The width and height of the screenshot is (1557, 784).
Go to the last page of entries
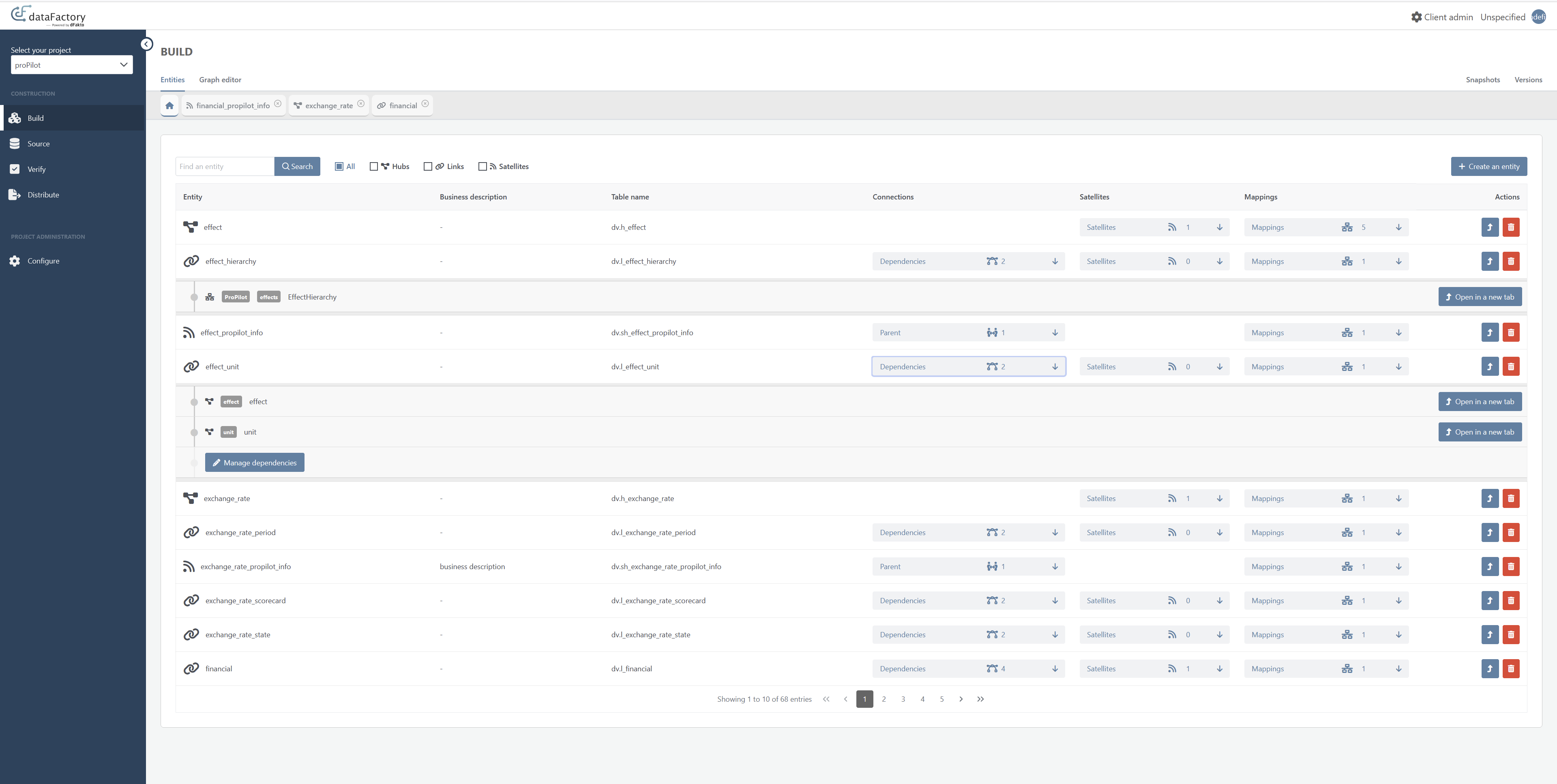pyautogui.click(x=980, y=699)
